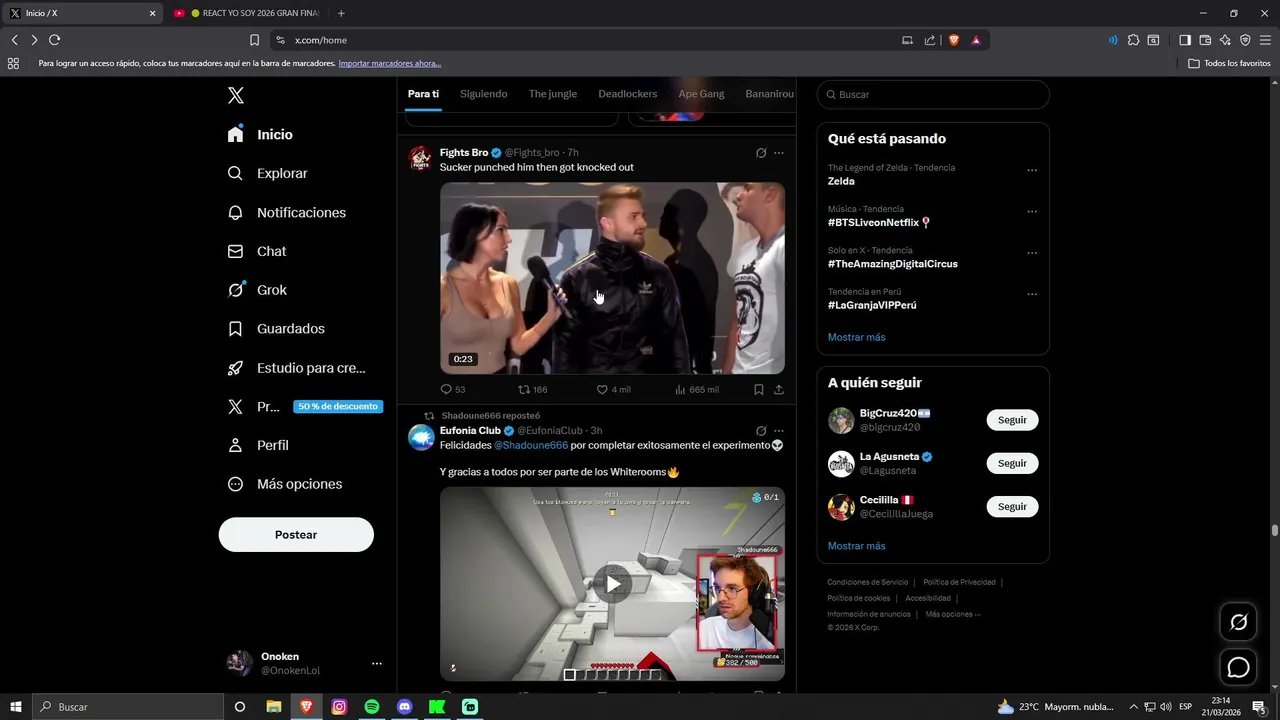Open floating chat messages button
The height and width of the screenshot is (720, 1280).
(x=1238, y=667)
